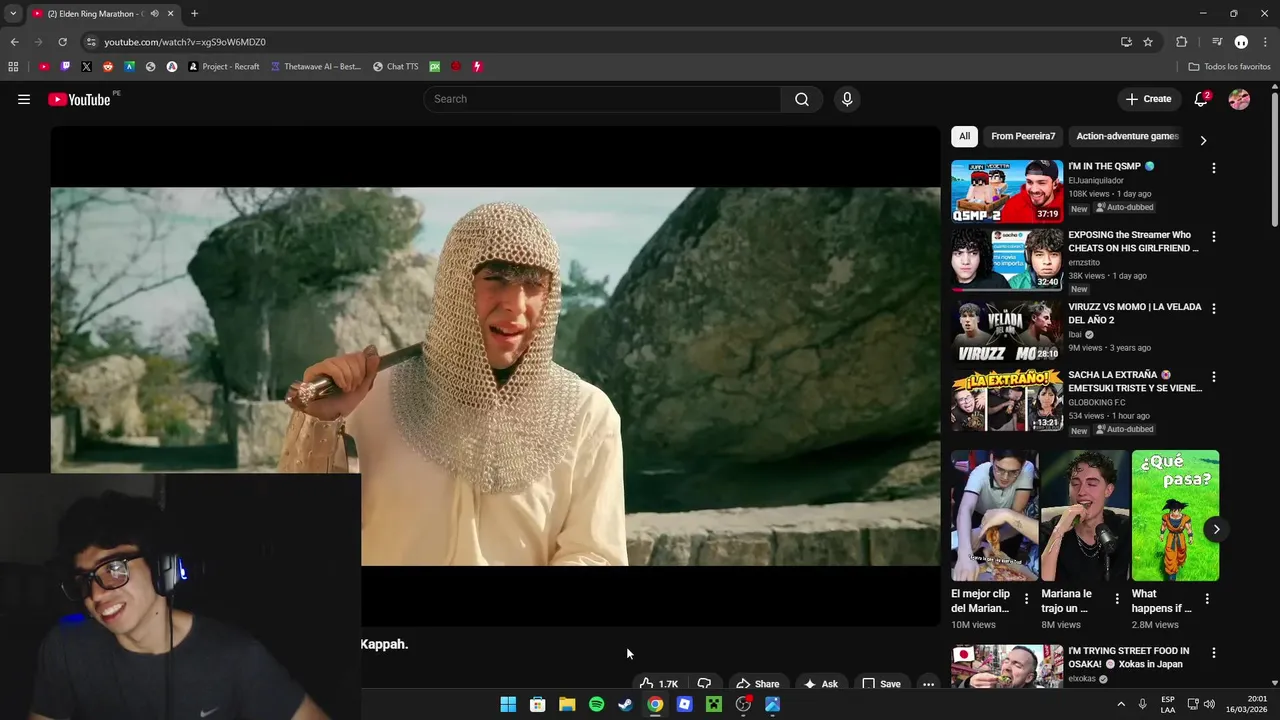
Task: Open media controls icon in toolbar
Action: [x=1217, y=42]
